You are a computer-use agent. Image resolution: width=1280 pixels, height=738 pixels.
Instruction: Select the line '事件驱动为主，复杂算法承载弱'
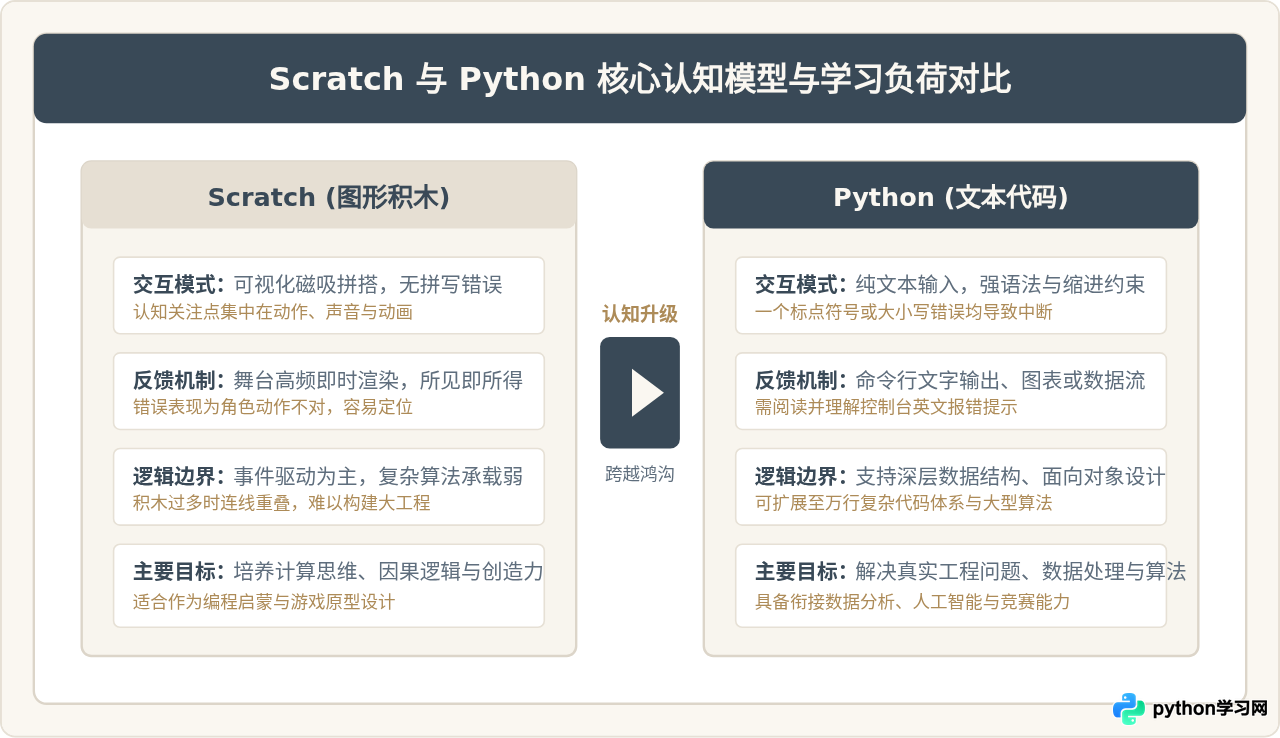(378, 476)
